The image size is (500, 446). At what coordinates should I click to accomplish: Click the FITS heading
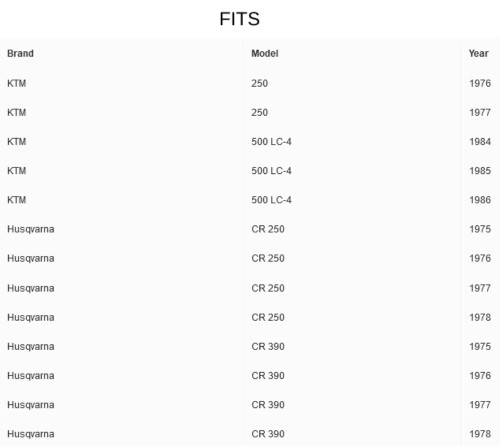[239, 19]
